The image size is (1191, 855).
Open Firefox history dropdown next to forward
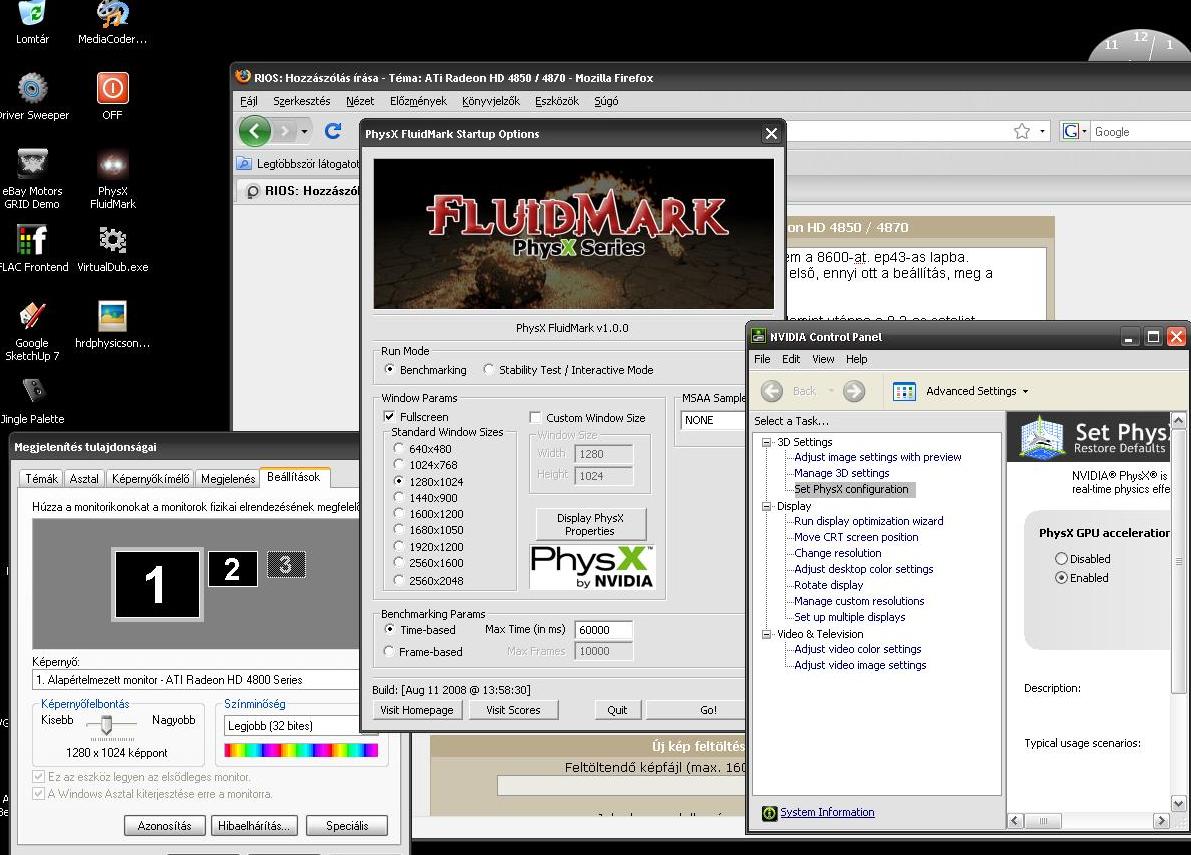click(305, 131)
